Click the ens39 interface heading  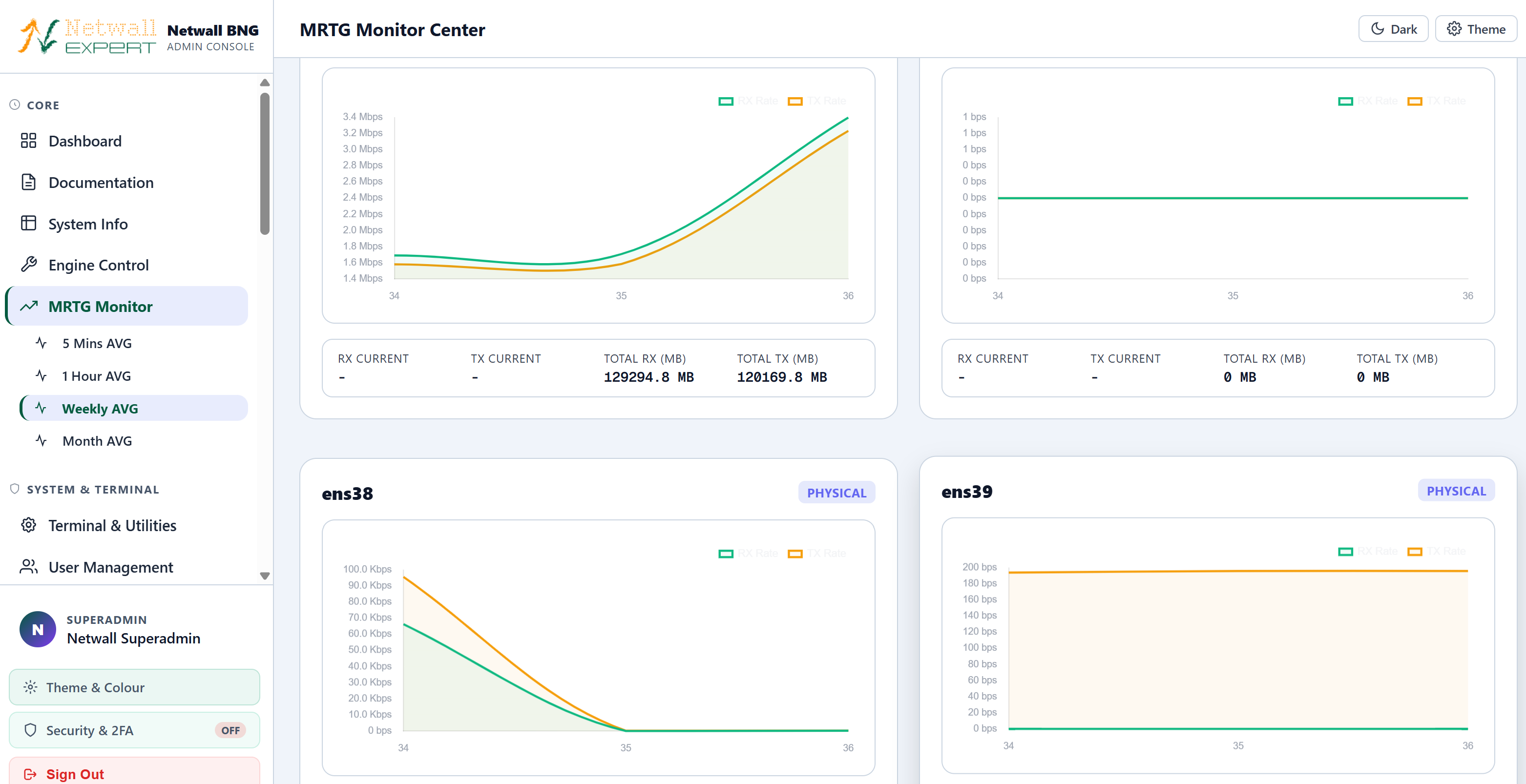[967, 492]
